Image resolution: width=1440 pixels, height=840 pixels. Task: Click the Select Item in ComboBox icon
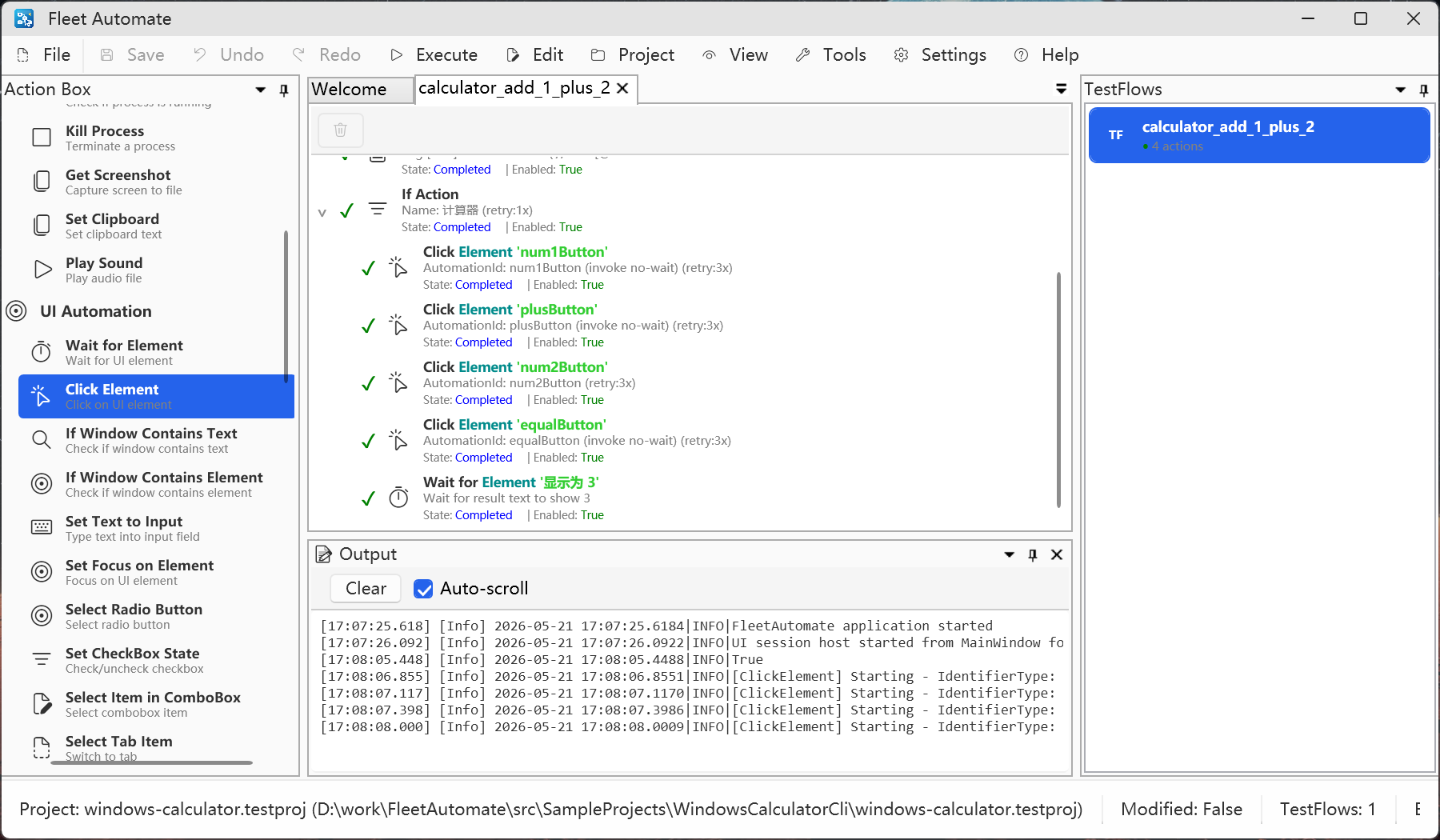(42, 704)
